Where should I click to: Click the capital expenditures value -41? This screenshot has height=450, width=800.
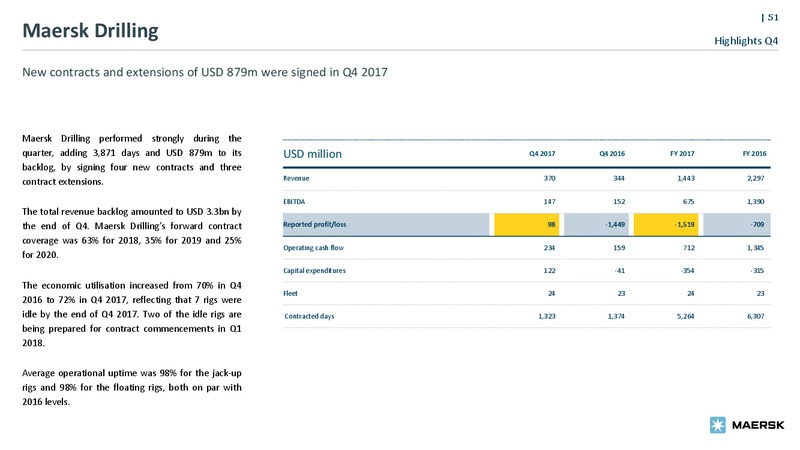pos(620,271)
